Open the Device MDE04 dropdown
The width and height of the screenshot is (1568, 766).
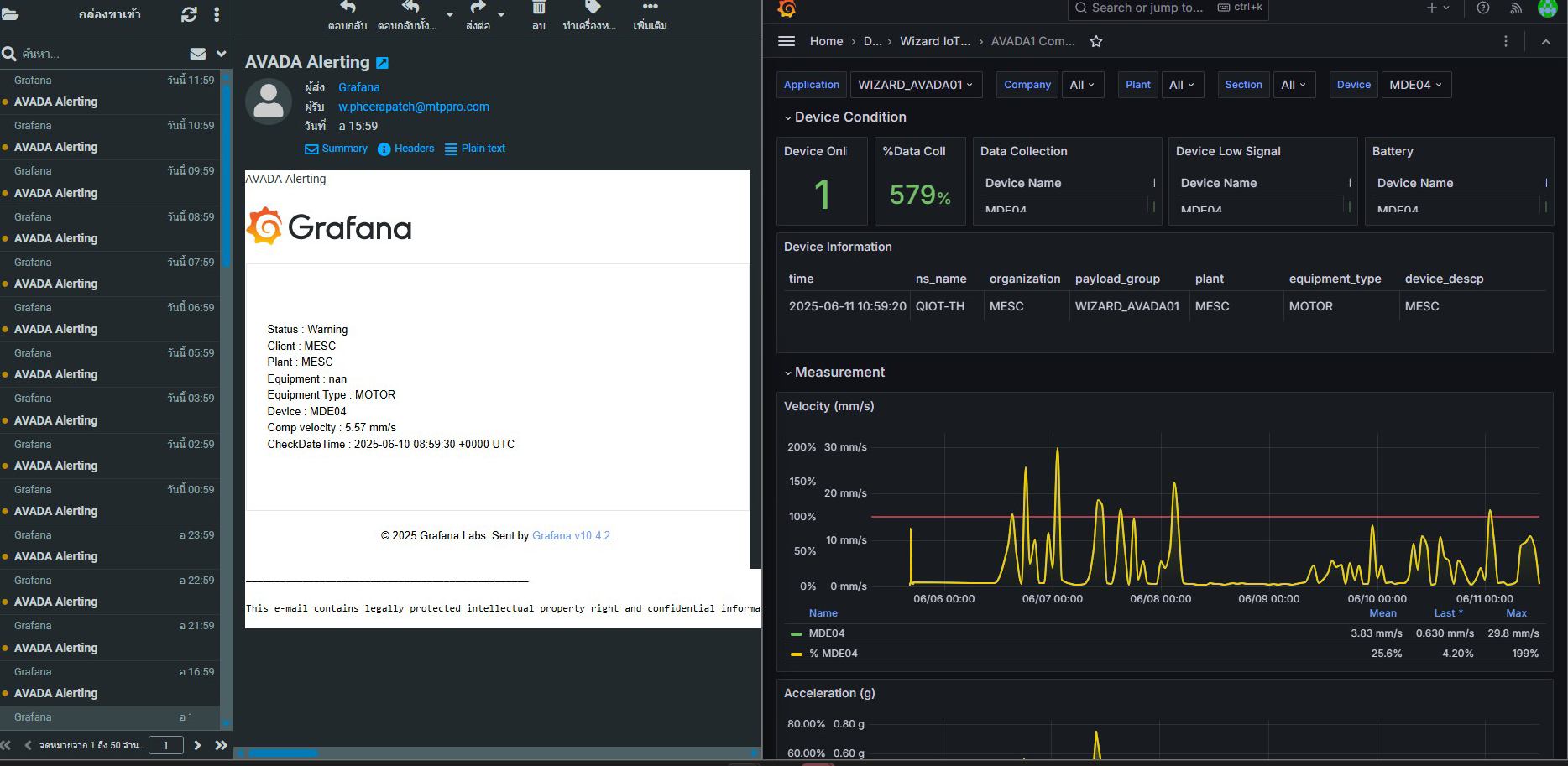coord(1416,85)
